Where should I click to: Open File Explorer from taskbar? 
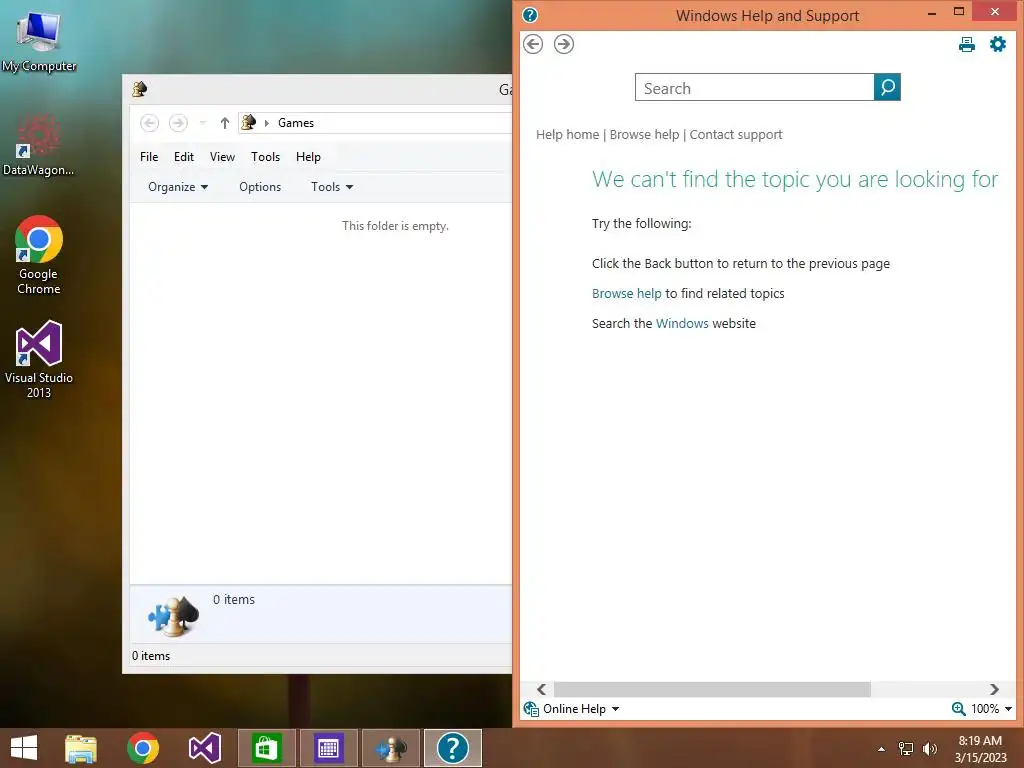[x=81, y=748]
